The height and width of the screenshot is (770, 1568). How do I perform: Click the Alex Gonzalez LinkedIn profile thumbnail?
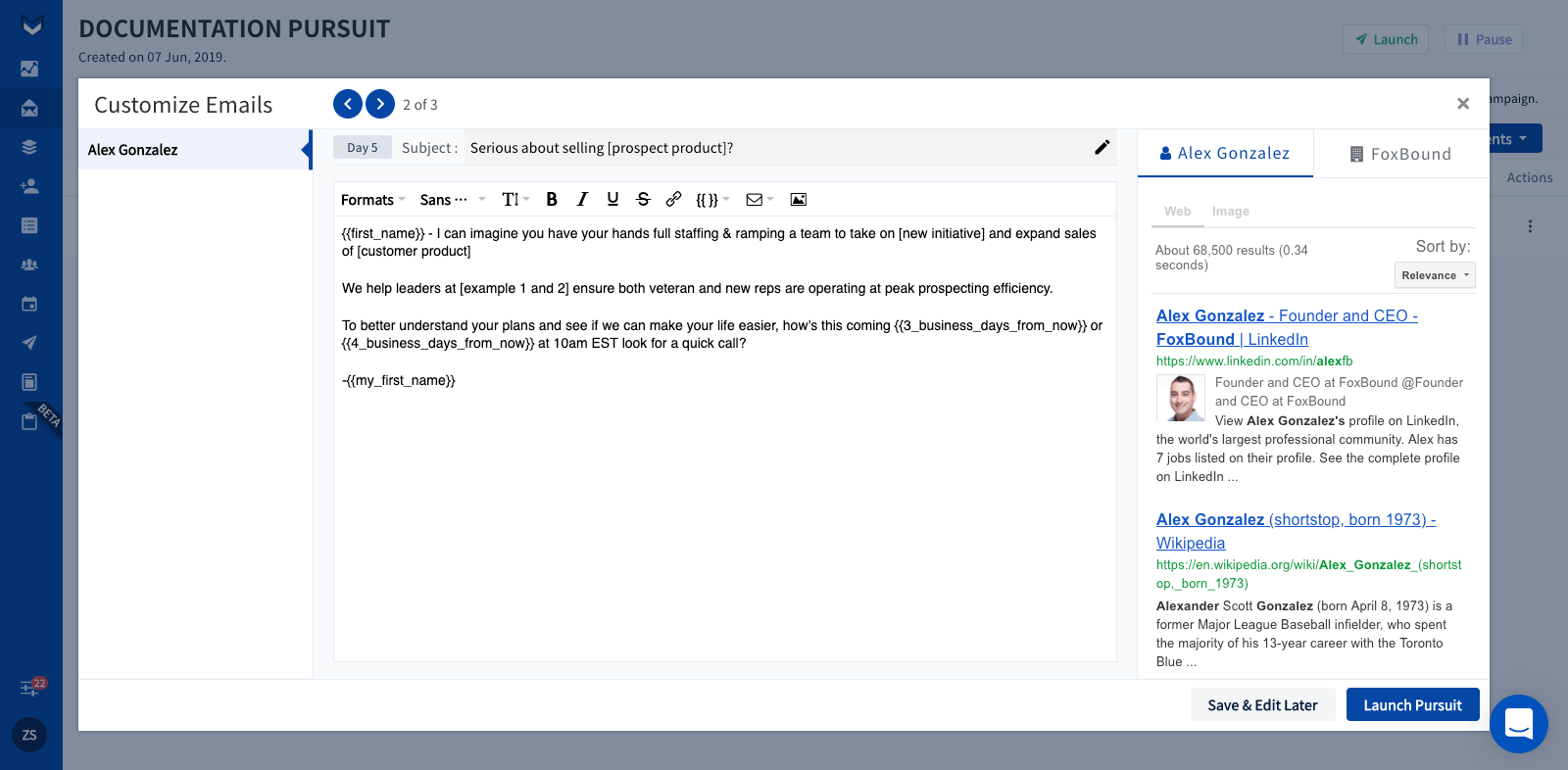tap(1181, 398)
